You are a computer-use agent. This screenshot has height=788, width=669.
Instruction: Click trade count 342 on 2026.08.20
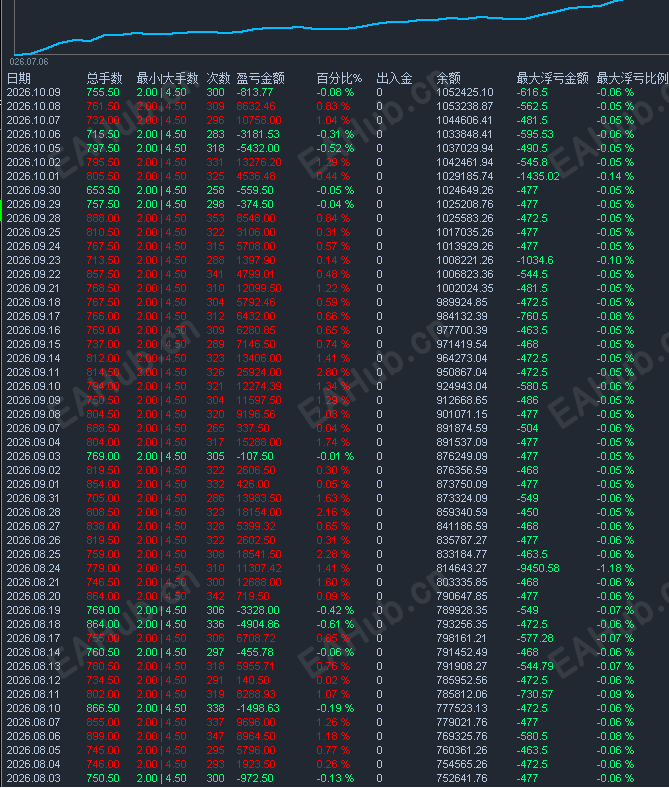[216, 597]
